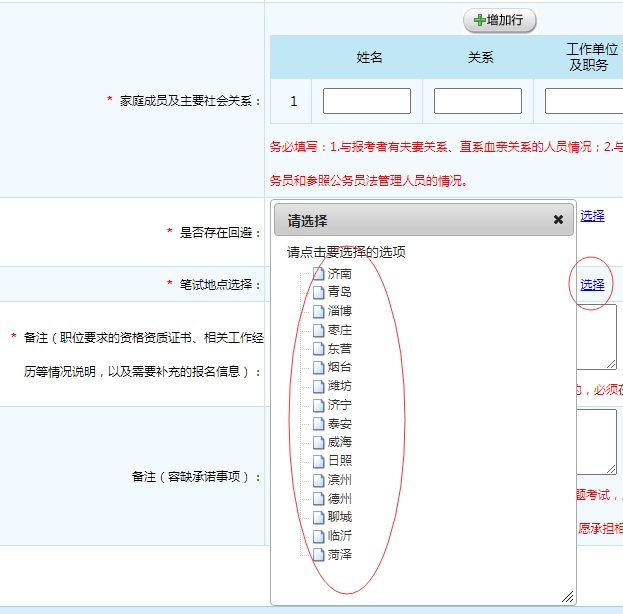Choose 聊城 from the city options

coord(339,517)
